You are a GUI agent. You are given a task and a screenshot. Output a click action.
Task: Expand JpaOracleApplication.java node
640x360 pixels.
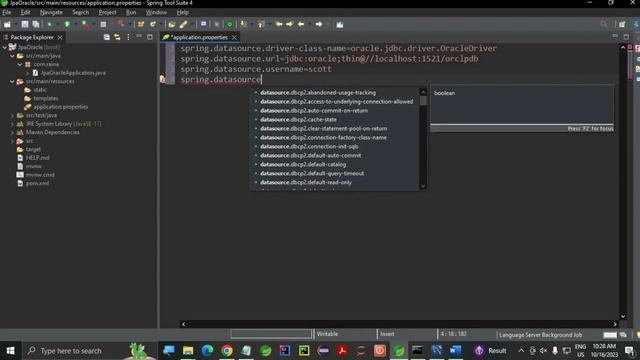coord(28,73)
